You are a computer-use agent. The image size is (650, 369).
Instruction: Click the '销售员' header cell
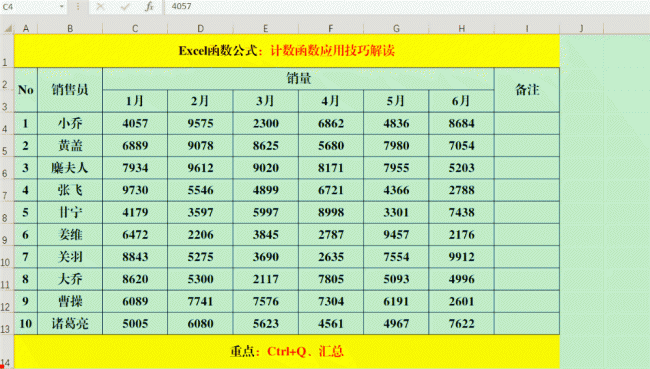[70, 90]
